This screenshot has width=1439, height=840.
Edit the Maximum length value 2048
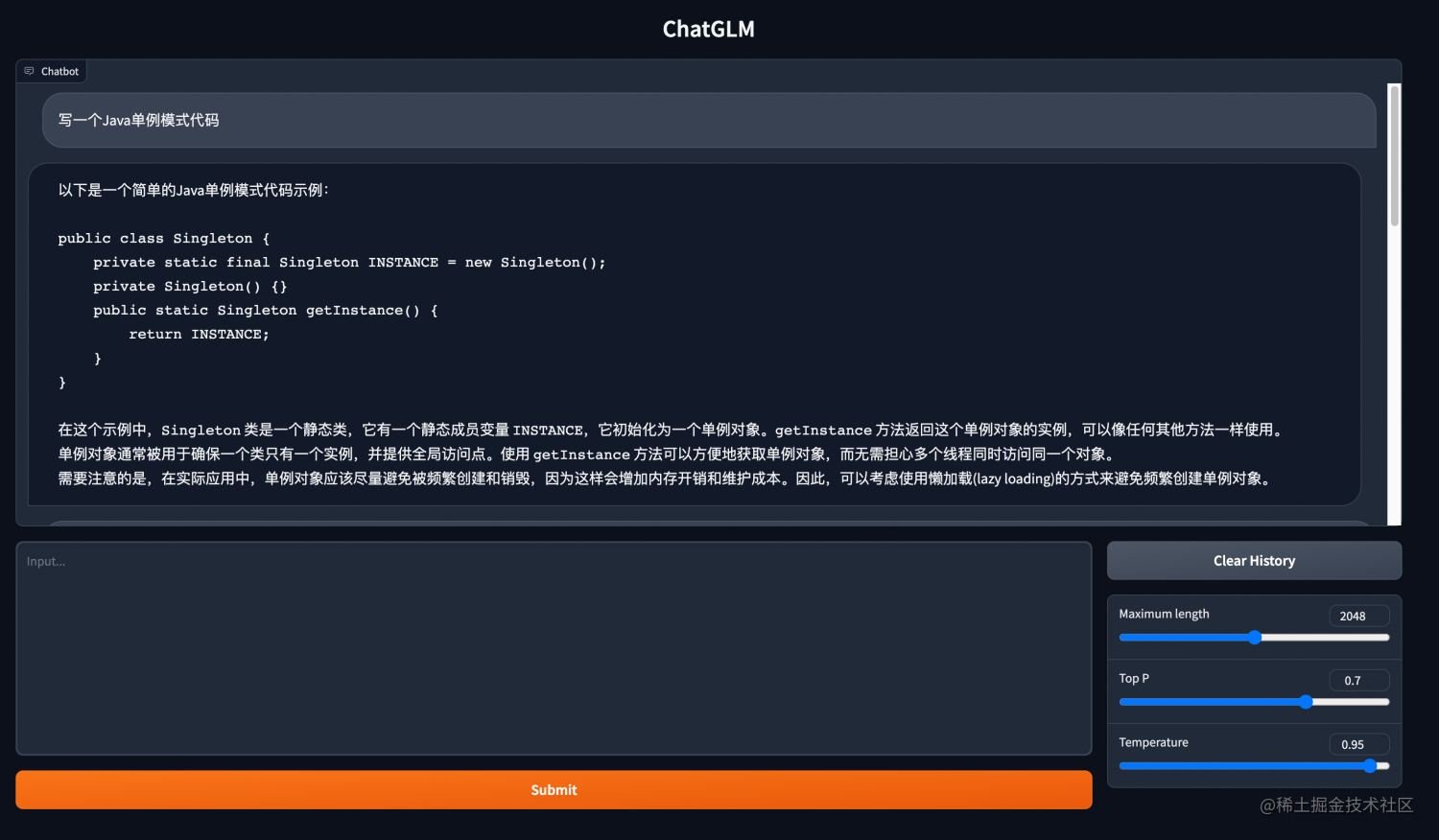point(1358,616)
